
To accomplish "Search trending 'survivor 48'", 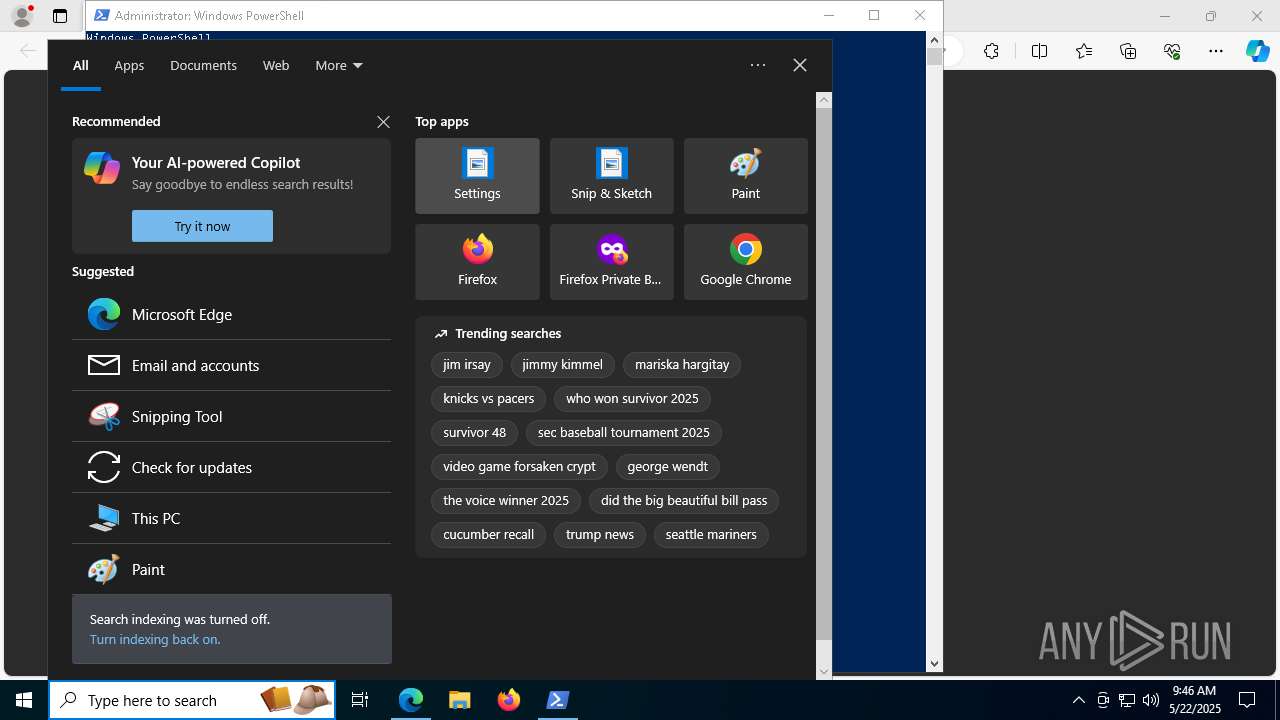I will (x=474, y=433).
